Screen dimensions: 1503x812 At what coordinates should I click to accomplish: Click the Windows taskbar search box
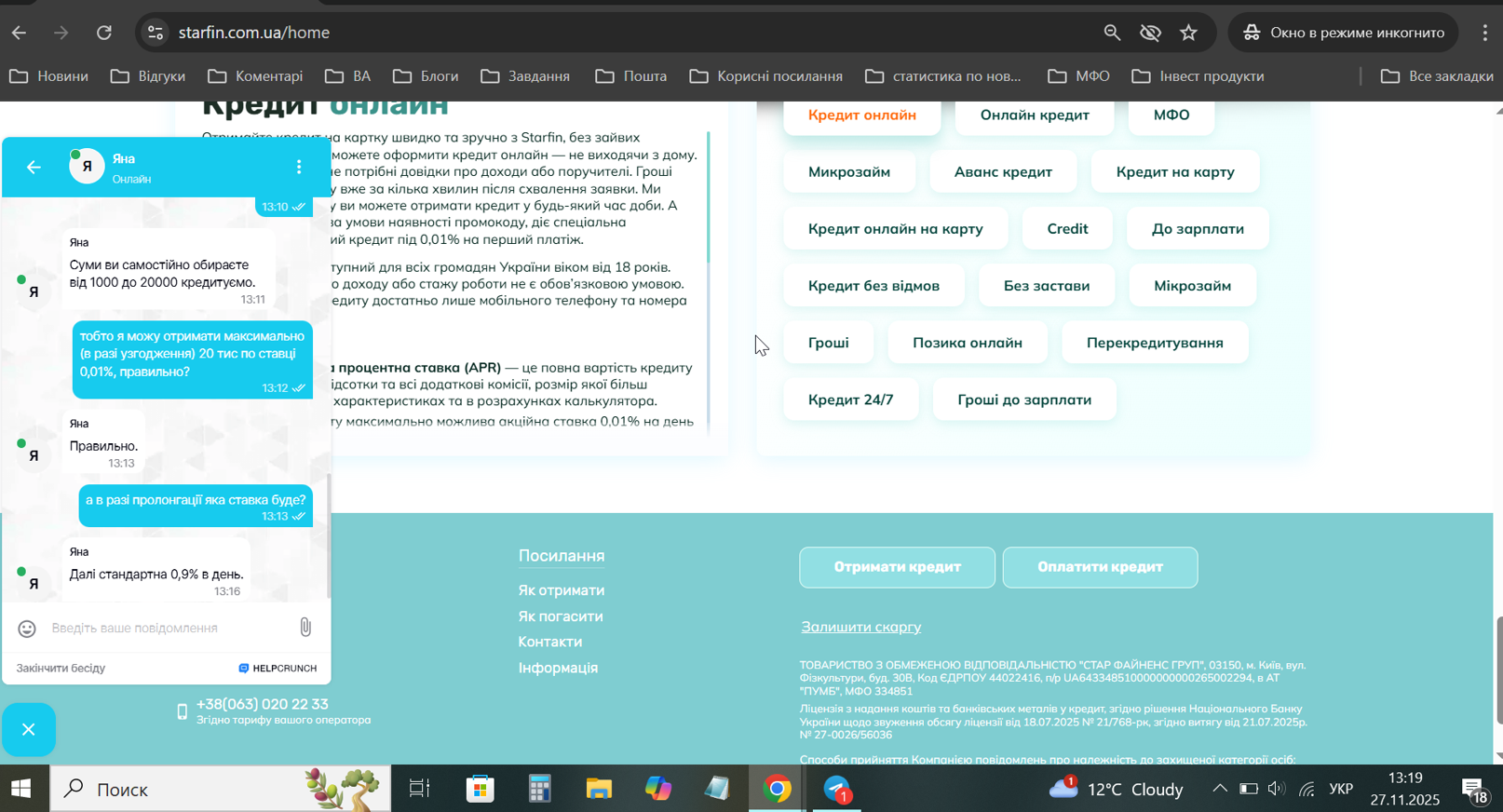(x=221, y=789)
